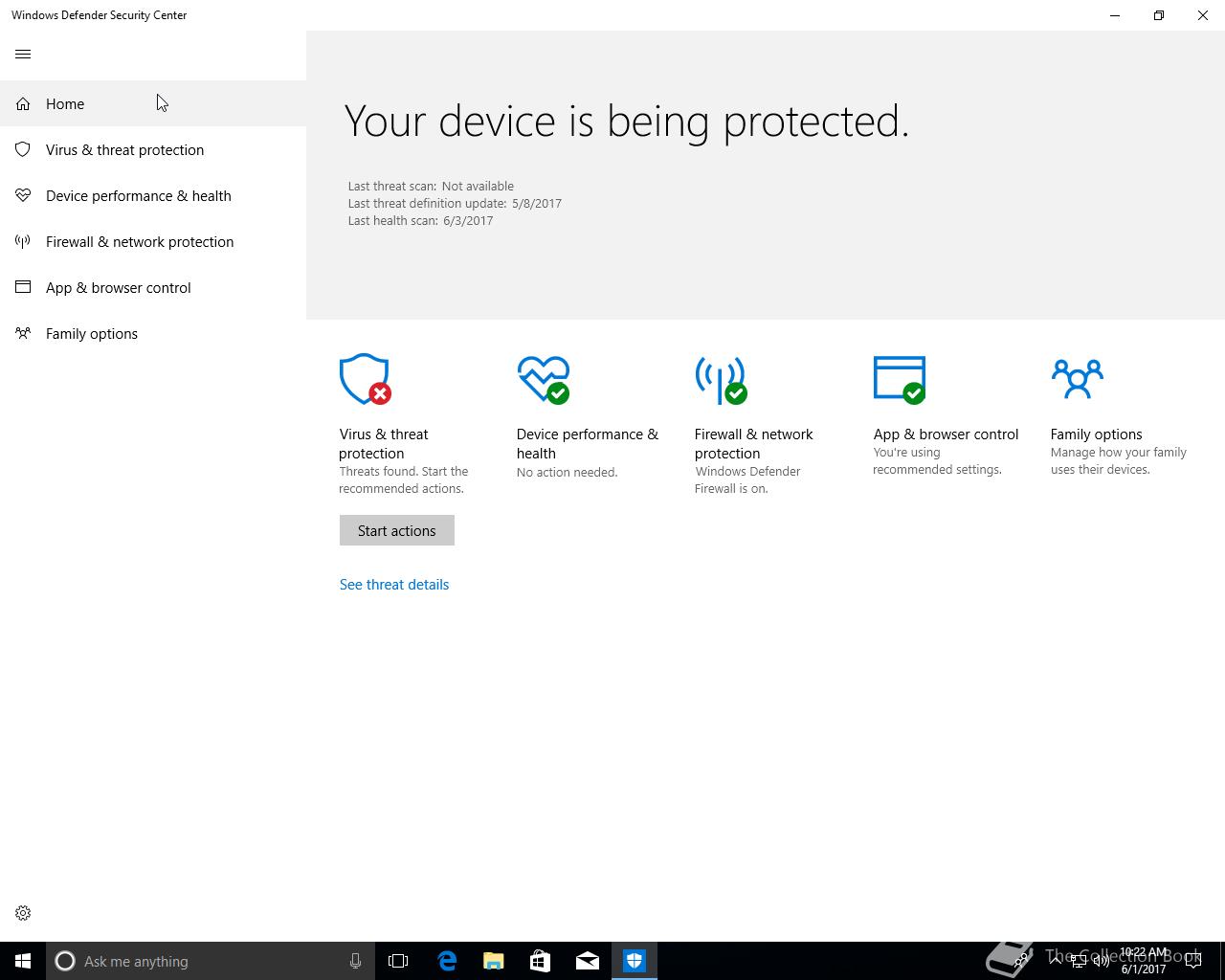This screenshot has height=980, width=1225.
Task: Click 'No action needed.' status text
Action: click(x=568, y=473)
